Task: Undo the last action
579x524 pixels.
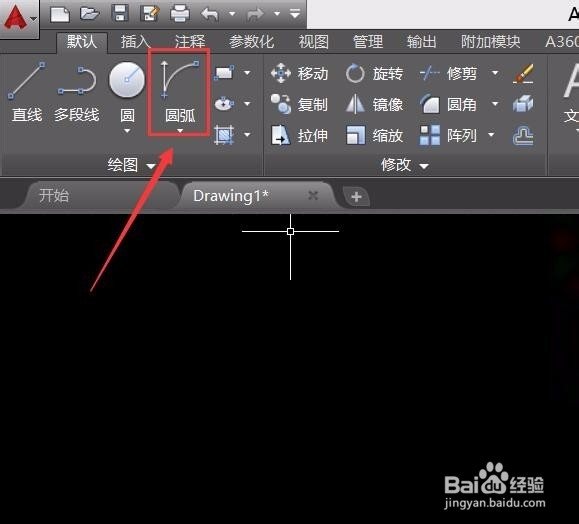Action: click(x=210, y=14)
